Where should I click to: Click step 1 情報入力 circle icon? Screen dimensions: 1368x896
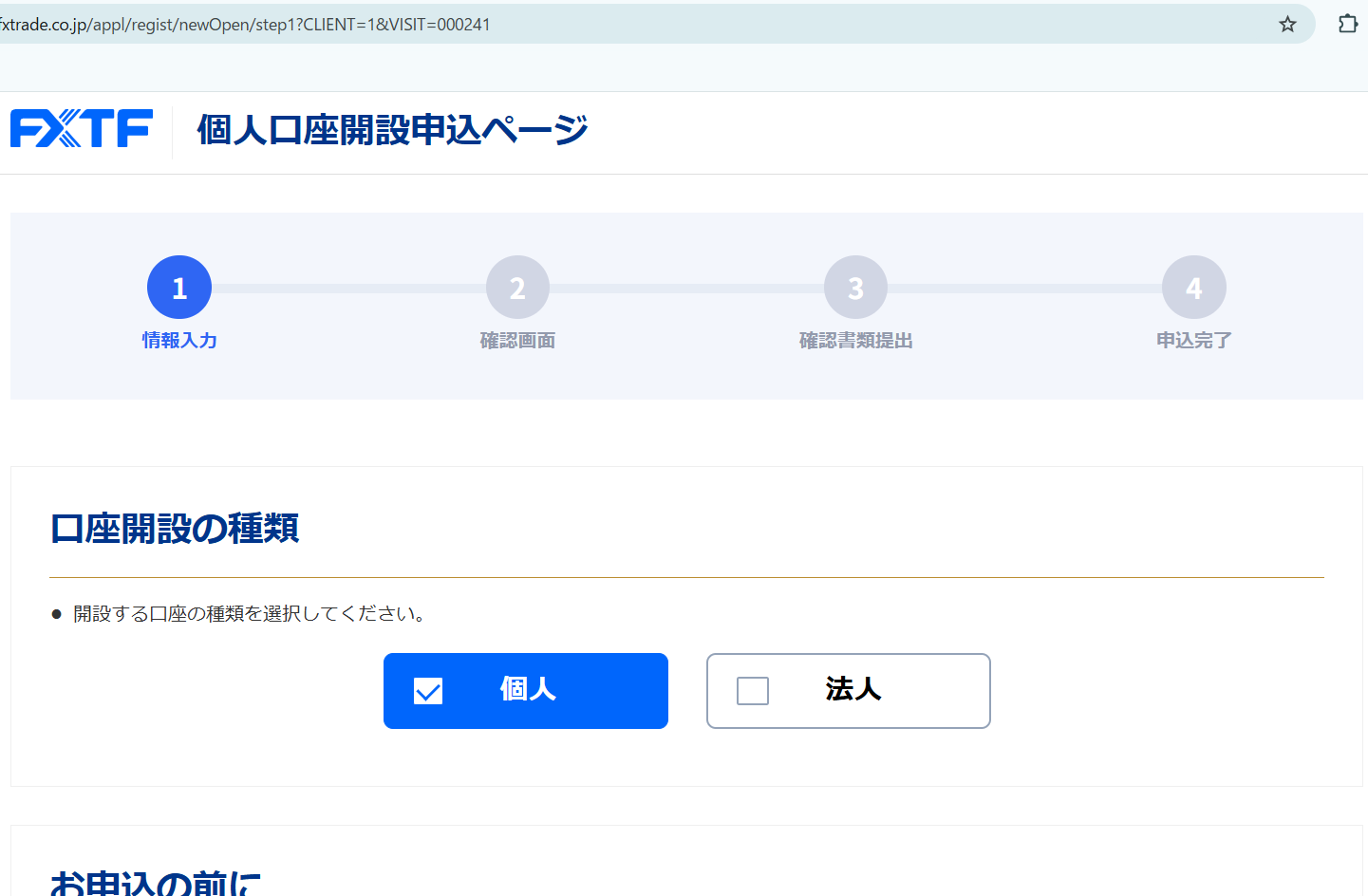[178, 286]
